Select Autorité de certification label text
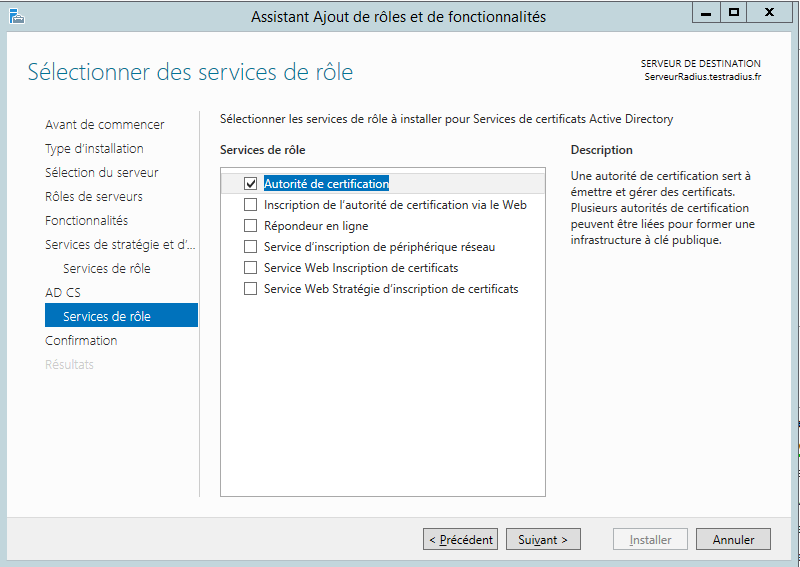 pos(326,184)
